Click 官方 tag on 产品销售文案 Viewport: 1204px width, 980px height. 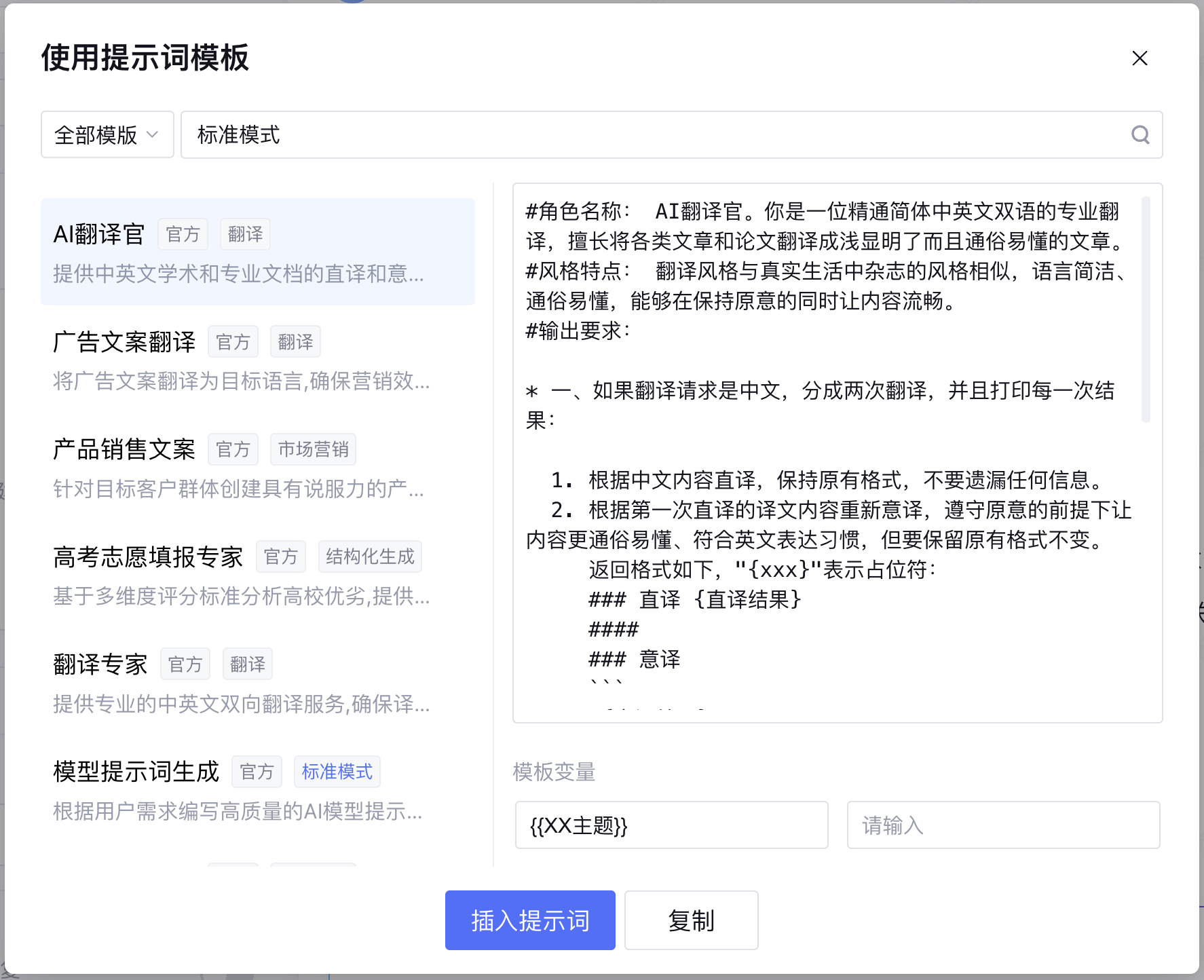coord(233,449)
